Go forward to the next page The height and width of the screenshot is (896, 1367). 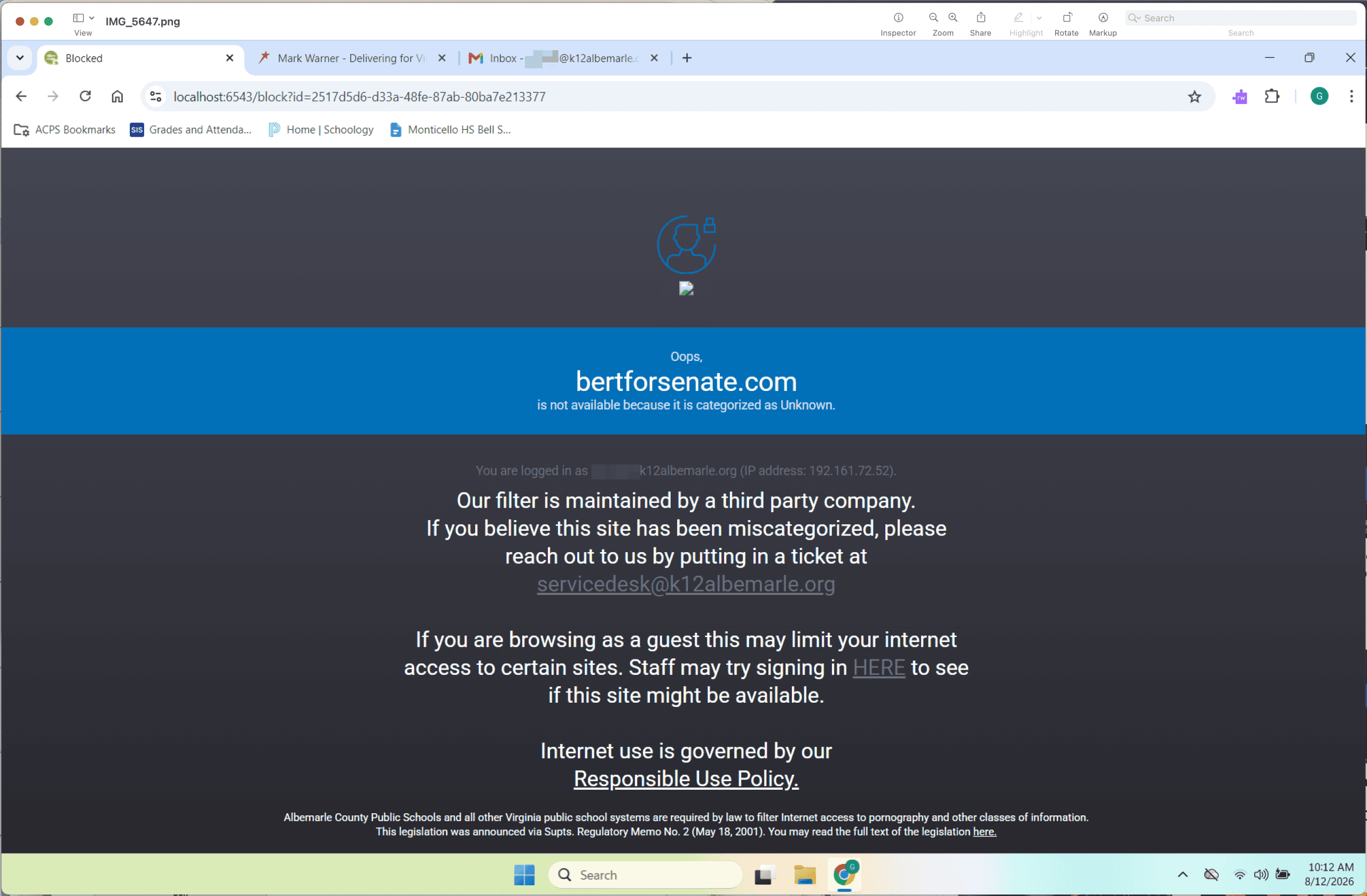53,97
